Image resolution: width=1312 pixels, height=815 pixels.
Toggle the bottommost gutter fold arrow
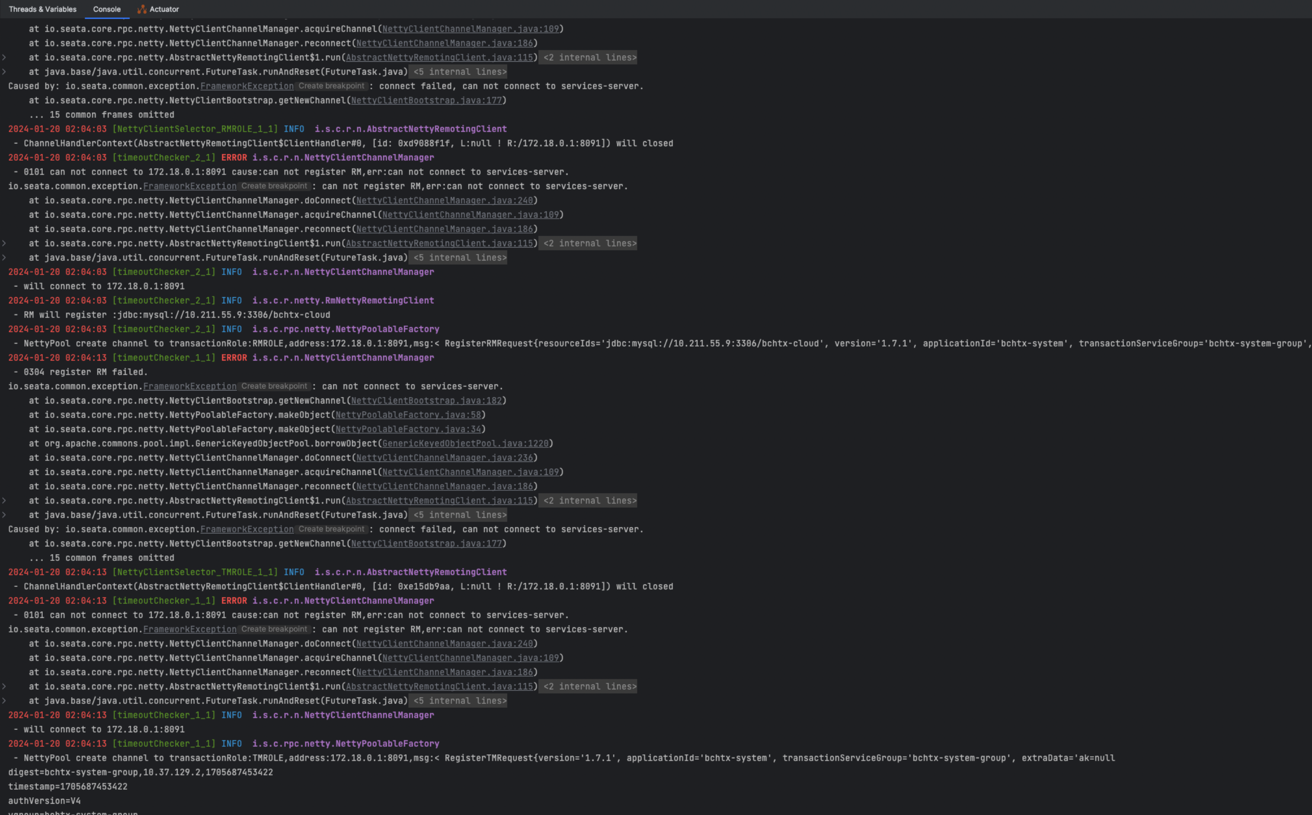(4, 701)
